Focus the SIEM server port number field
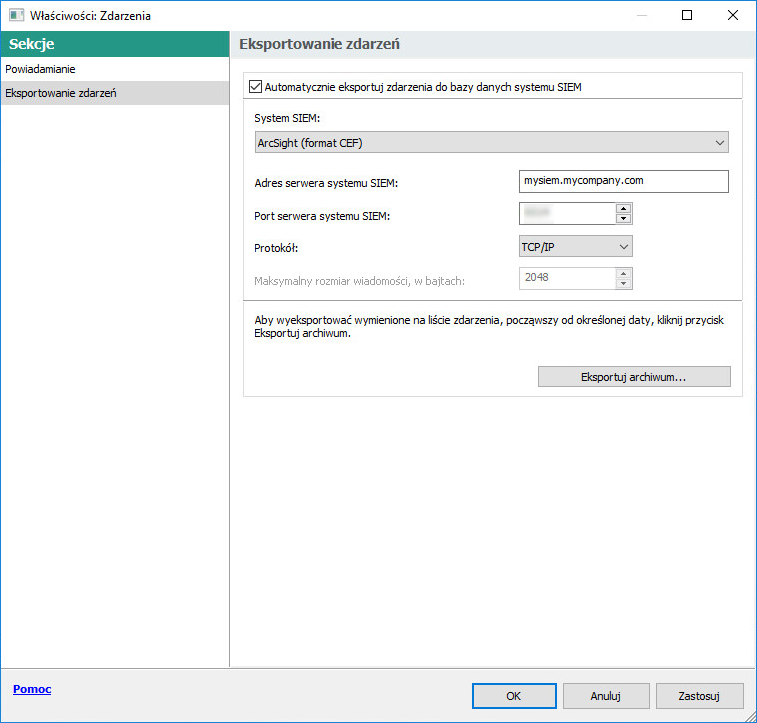757x723 pixels. pyautogui.click(x=566, y=213)
